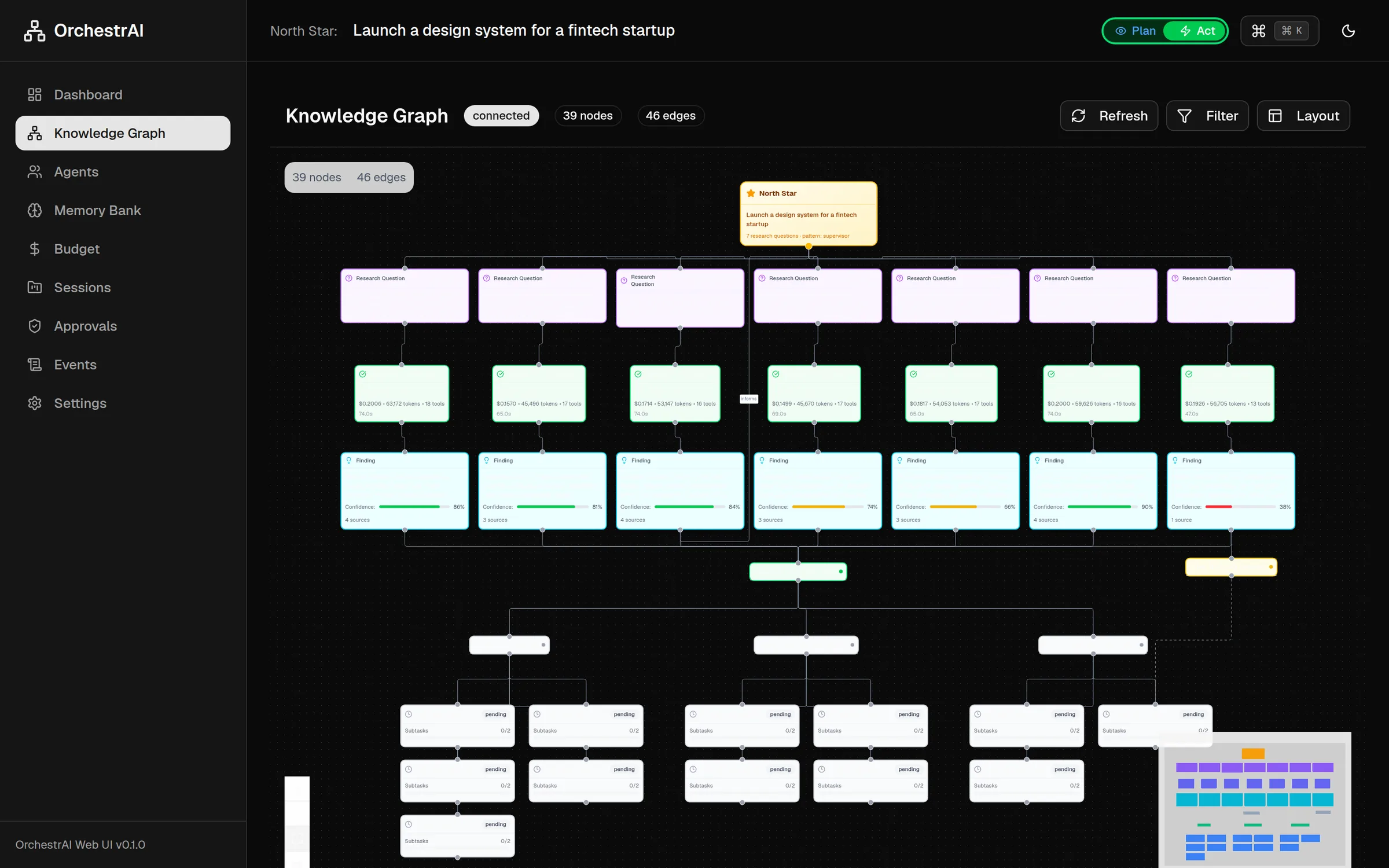
Task: Open the Agents section
Action: coord(123,172)
